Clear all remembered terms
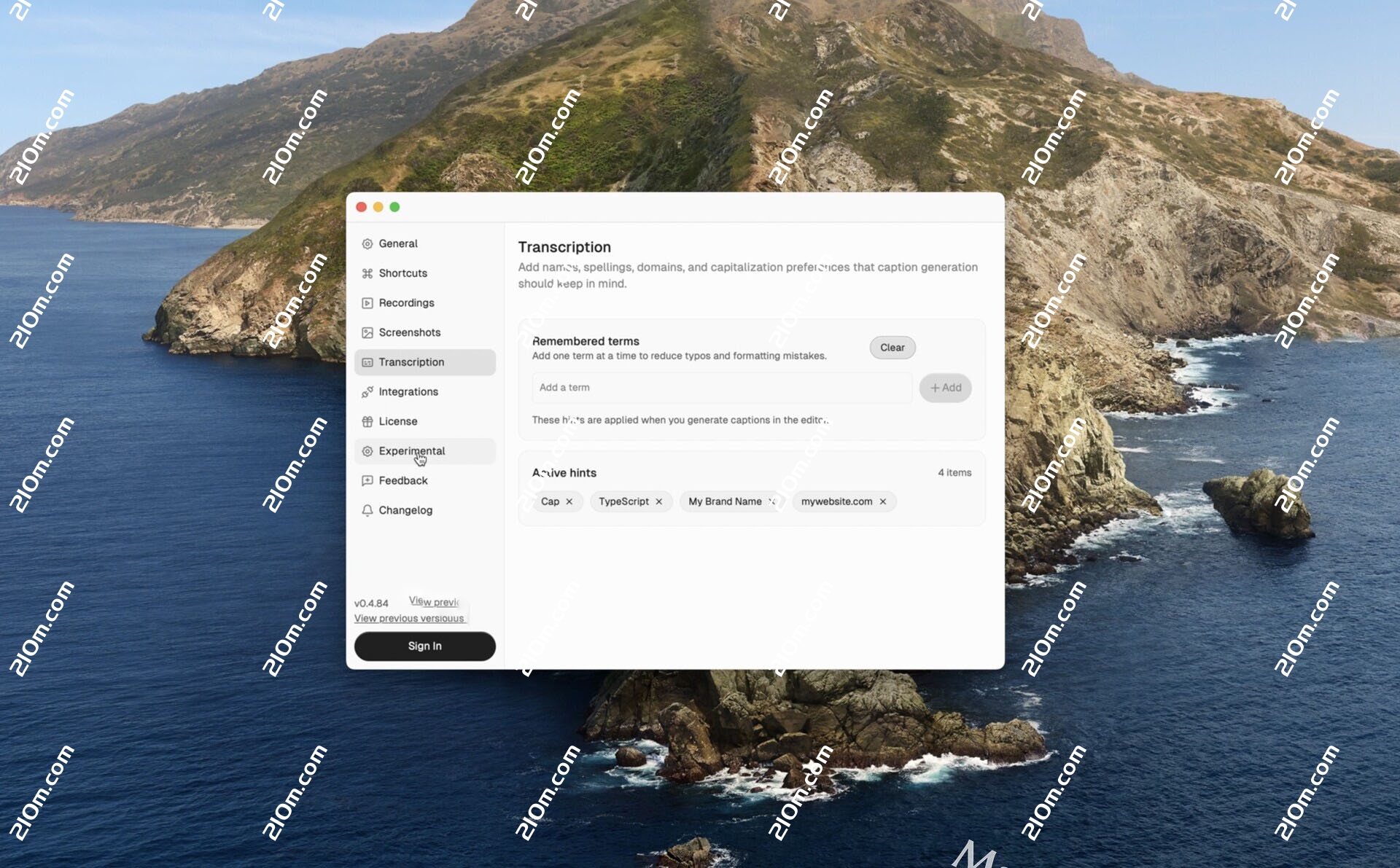Image resolution: width=1400 pixels, height=868 pixels. click(x=892, y=348)
